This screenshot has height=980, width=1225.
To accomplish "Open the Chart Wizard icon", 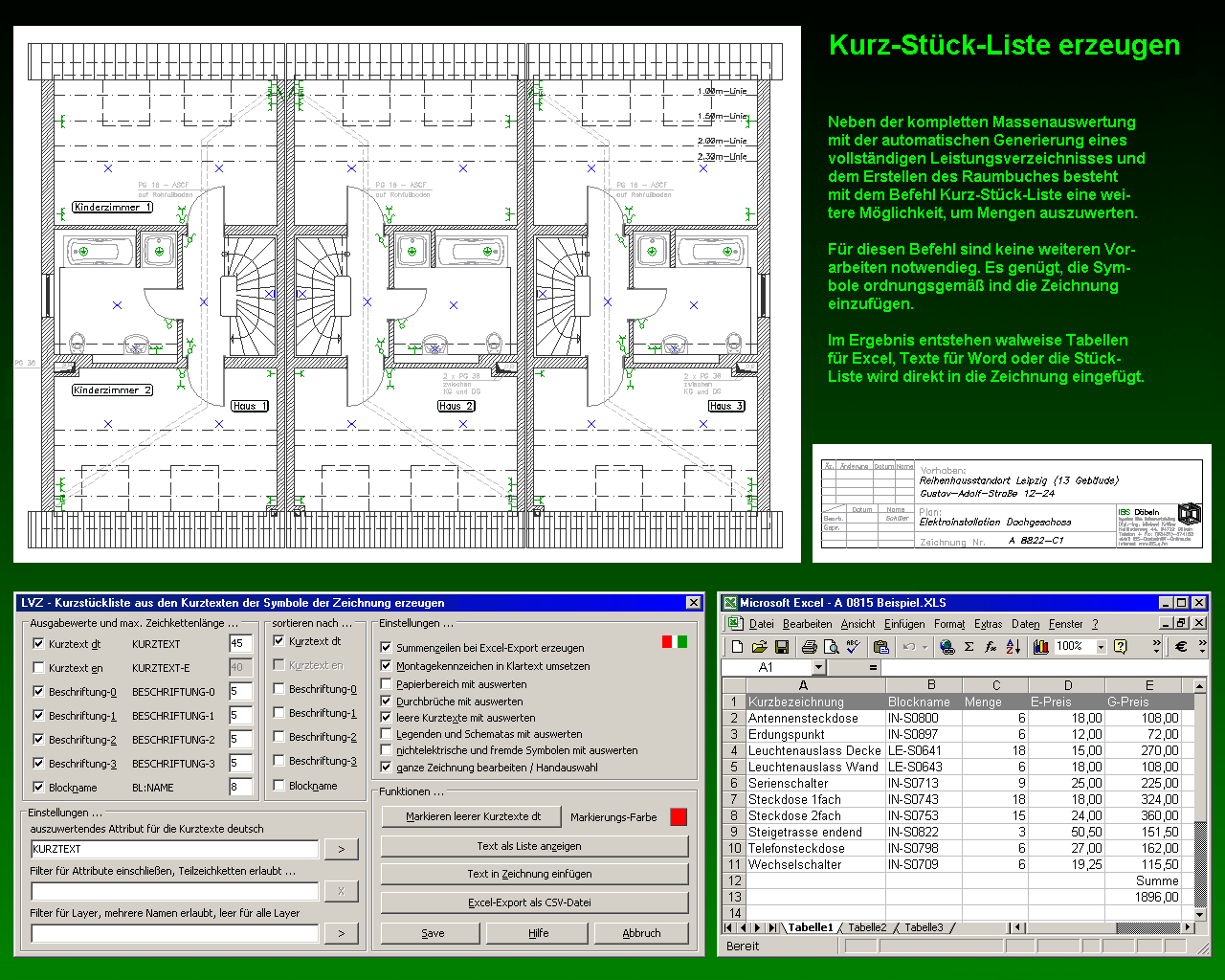I will [x=1040, y=647].
